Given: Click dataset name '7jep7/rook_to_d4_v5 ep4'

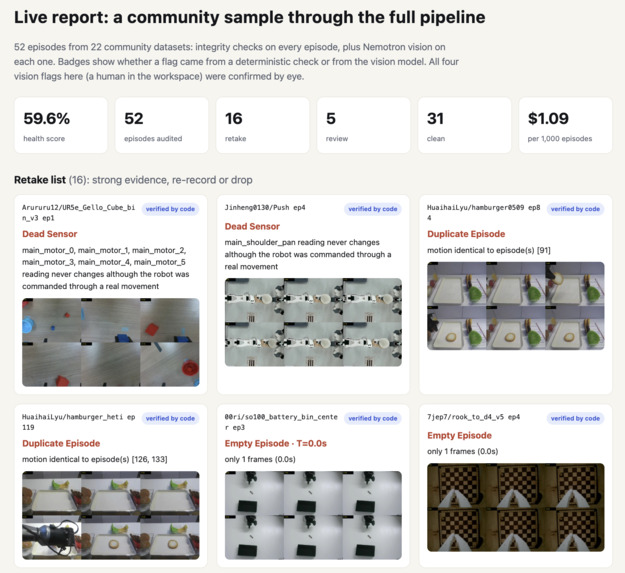Looking at the screenshot, I should pos(474,417).
